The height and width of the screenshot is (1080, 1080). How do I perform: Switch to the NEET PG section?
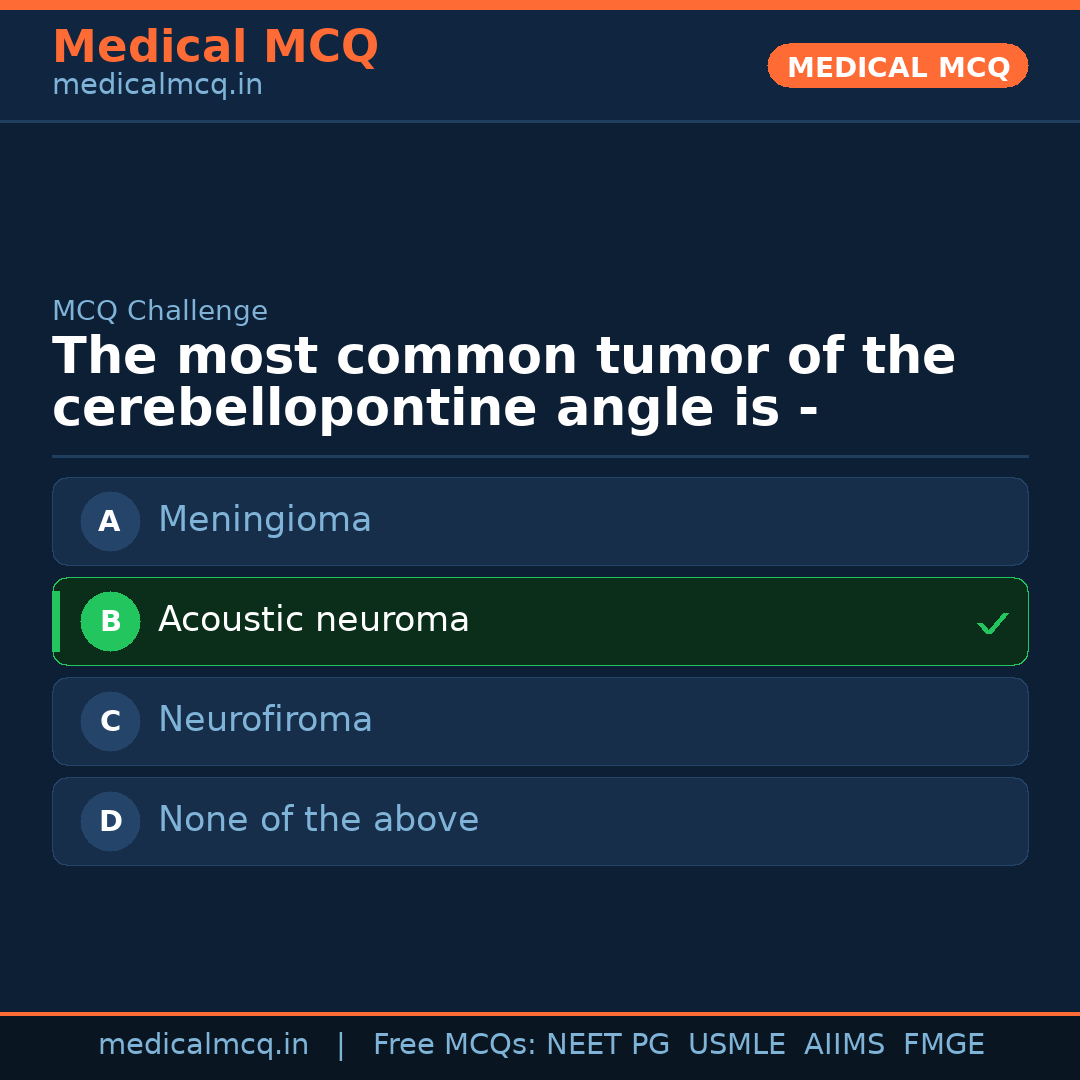(607, 1043)
